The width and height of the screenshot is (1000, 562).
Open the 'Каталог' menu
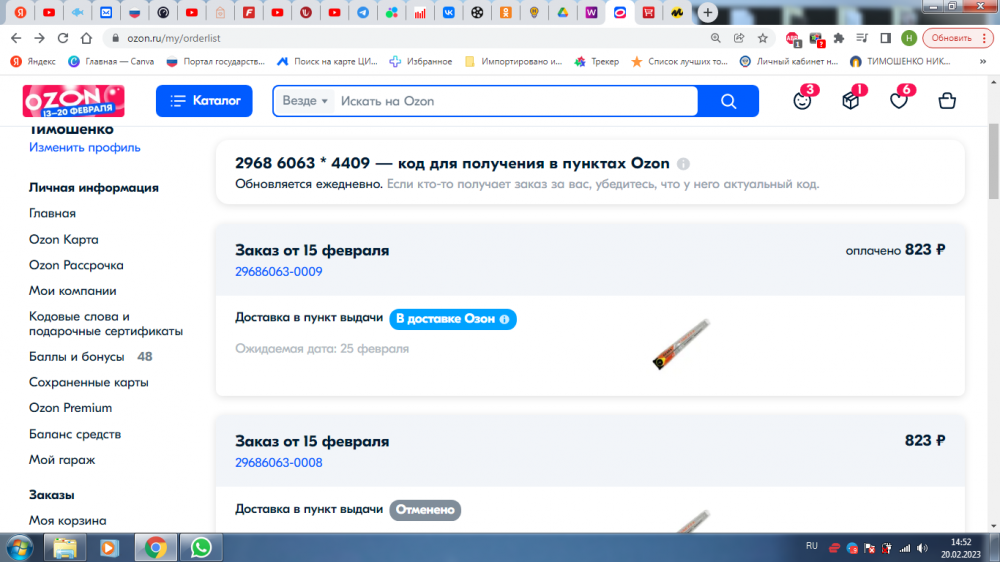click(x=204, y=101)
